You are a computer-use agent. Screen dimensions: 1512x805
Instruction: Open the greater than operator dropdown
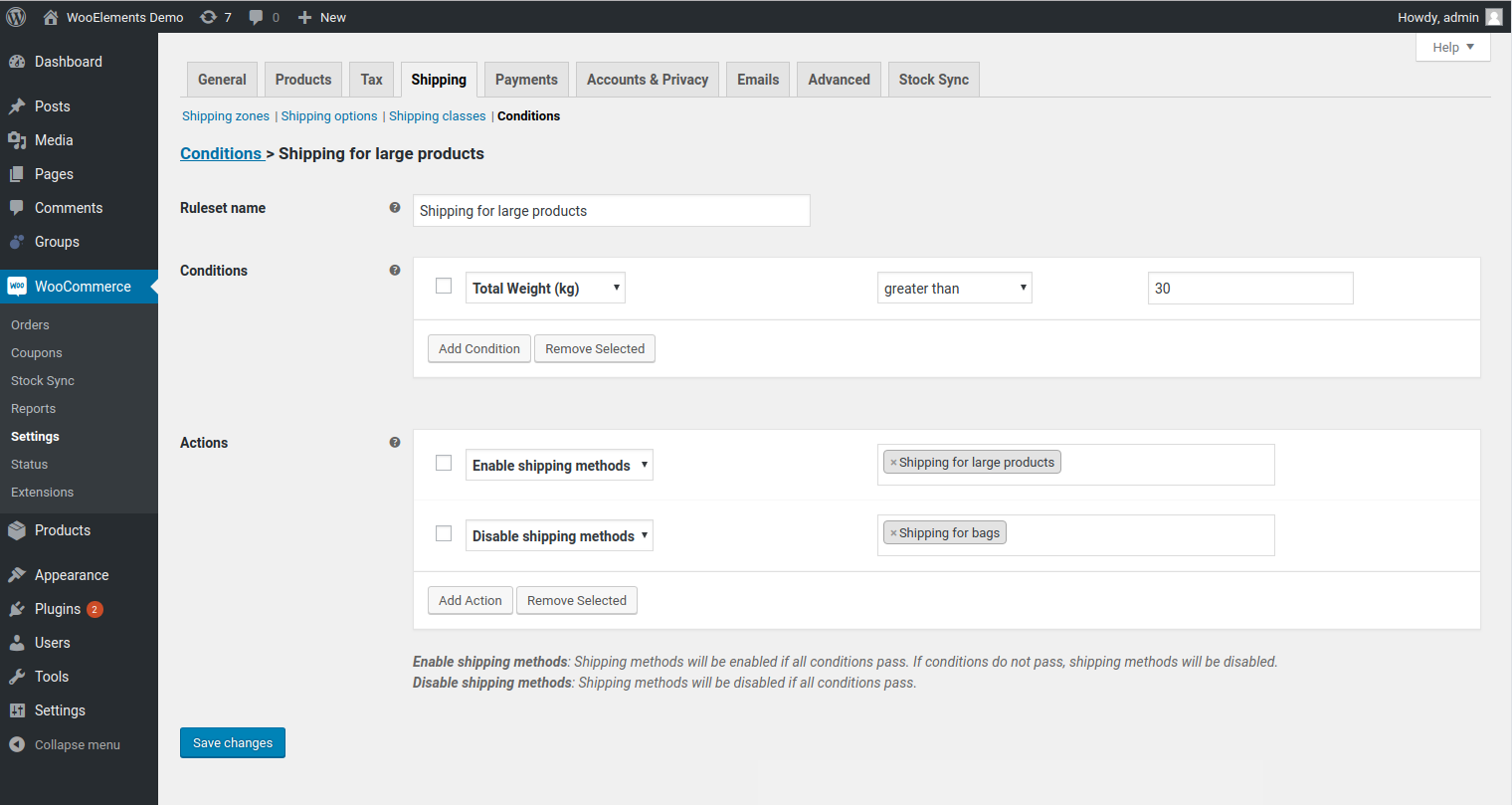(955, 289)
